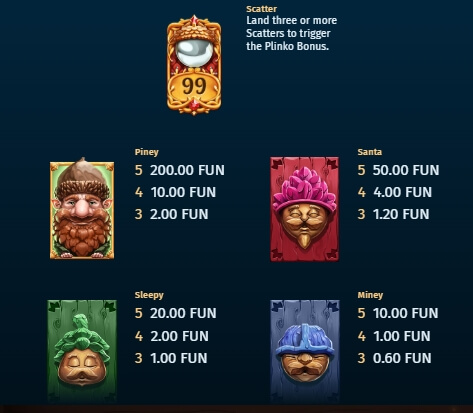Viewport: 473px width, 413px height.
Task: Click the blue Miney symbol card
Action: tap(305, 350)
